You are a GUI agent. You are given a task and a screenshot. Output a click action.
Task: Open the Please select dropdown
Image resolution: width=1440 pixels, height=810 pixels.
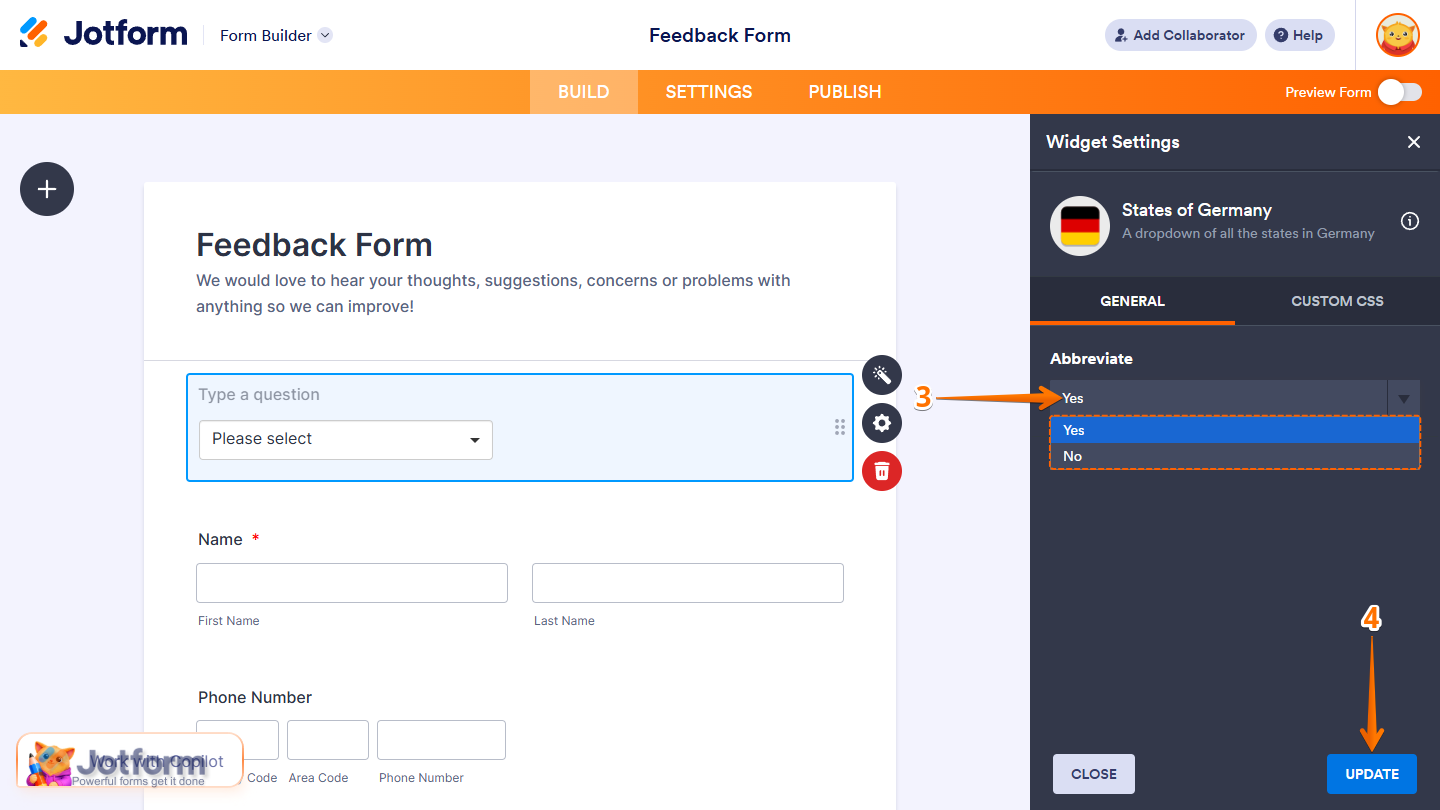pos(345,440)
